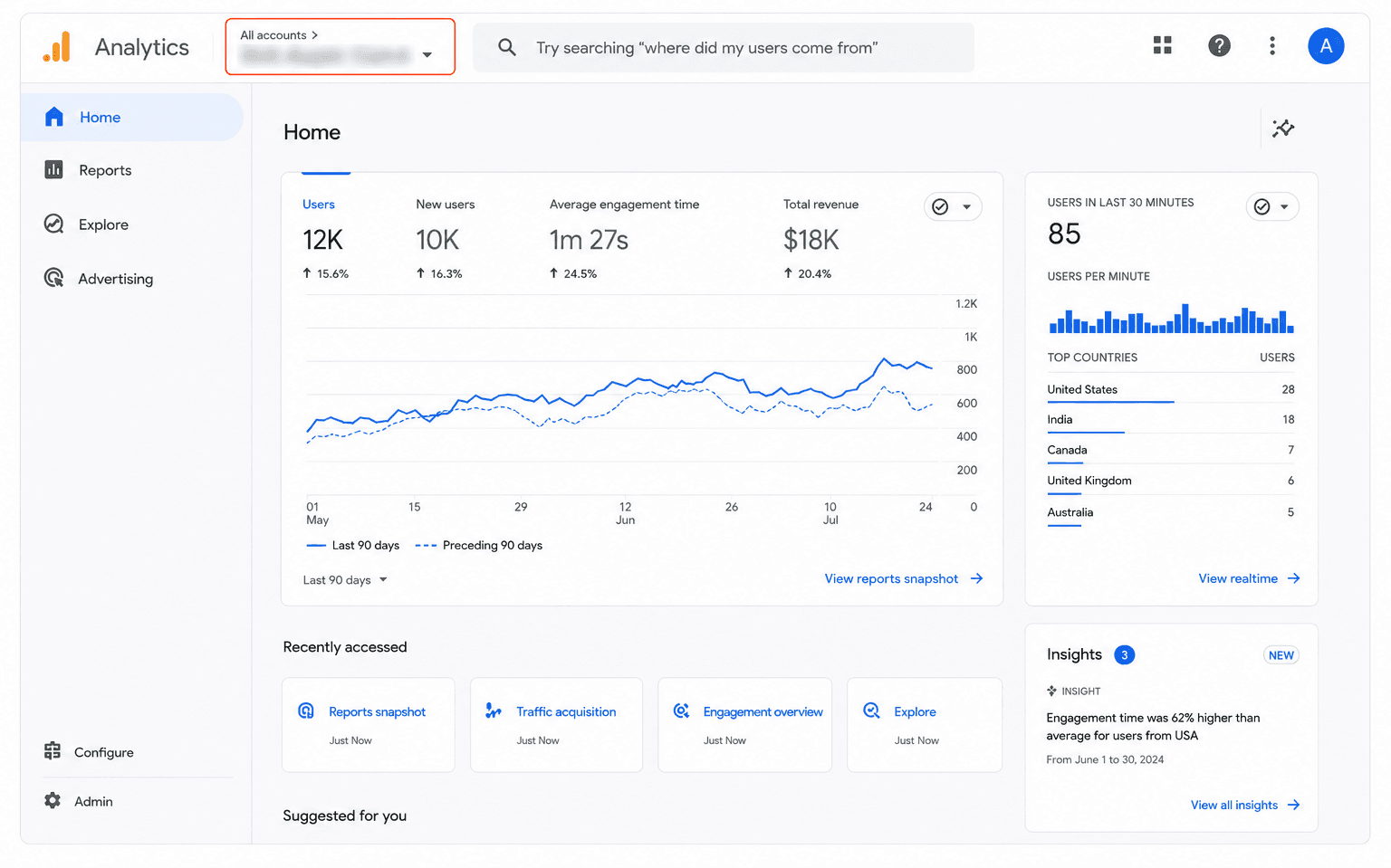Image resolution: width=1391 pixels, height=868 pixels.
Task: Click the Explore card icon in Recently accessed
Action: click(871, 711)
